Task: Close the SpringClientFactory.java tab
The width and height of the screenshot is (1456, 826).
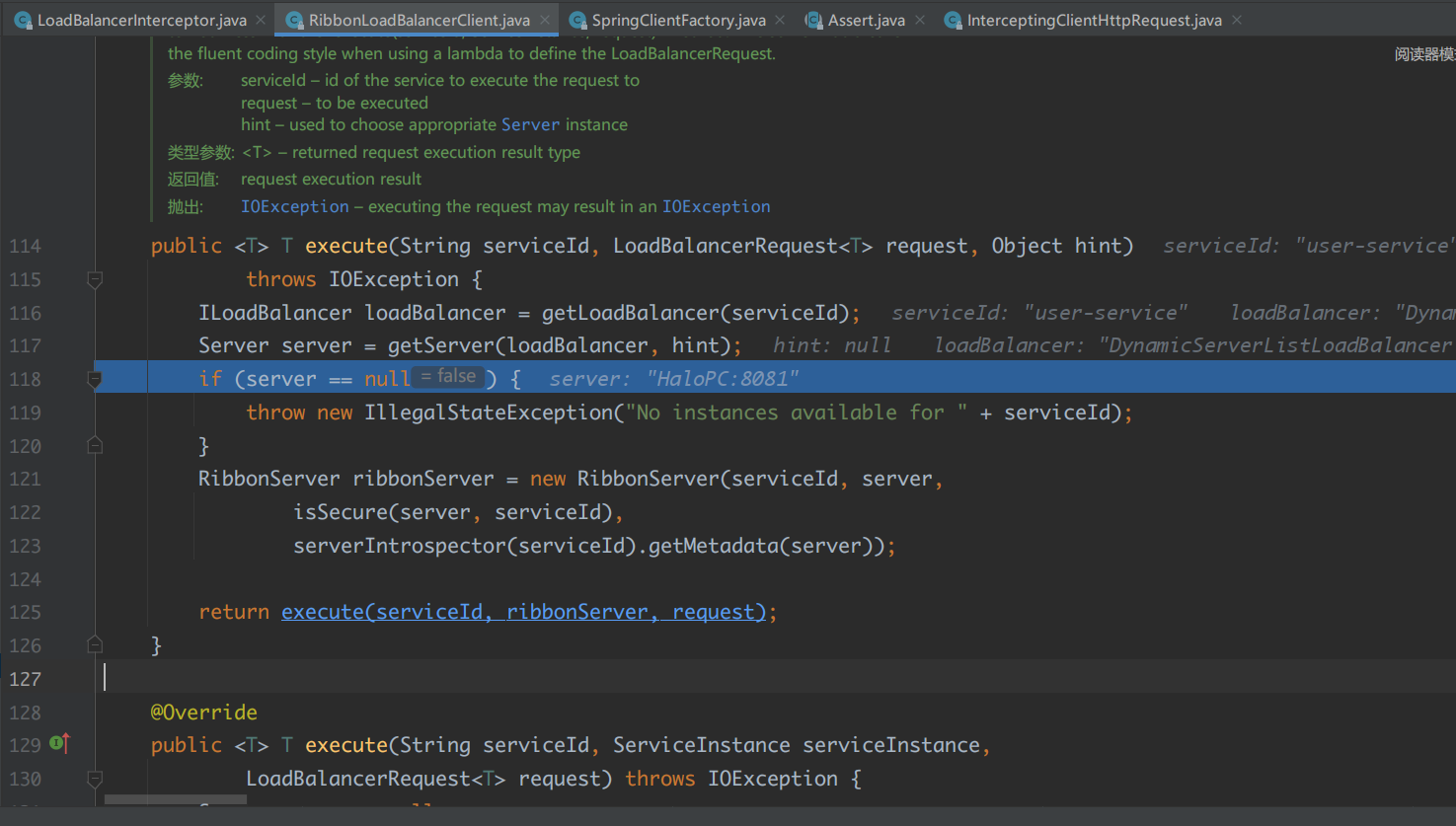Action: [781, 20]
